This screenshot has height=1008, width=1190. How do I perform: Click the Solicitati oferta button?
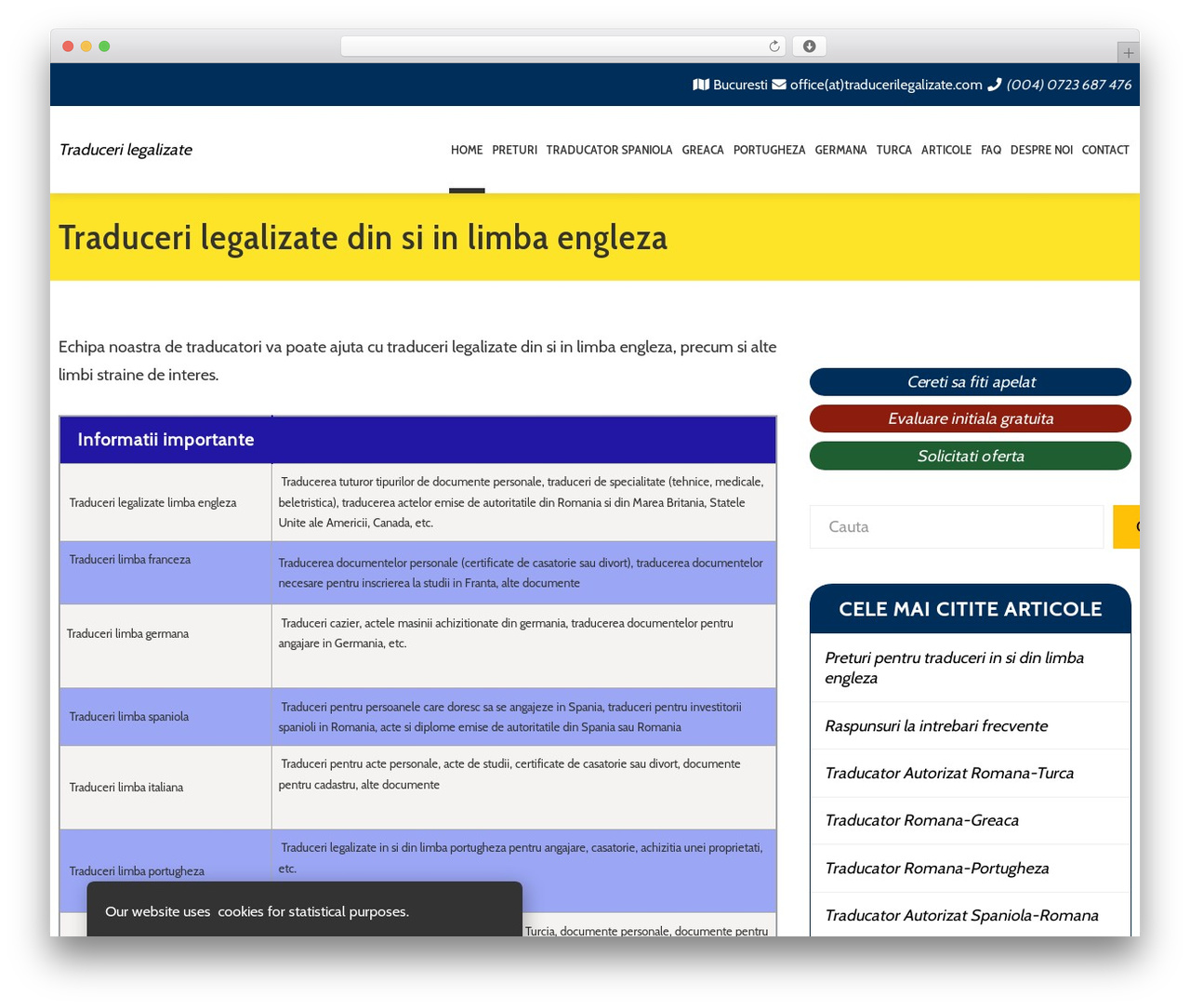point(971,457)
